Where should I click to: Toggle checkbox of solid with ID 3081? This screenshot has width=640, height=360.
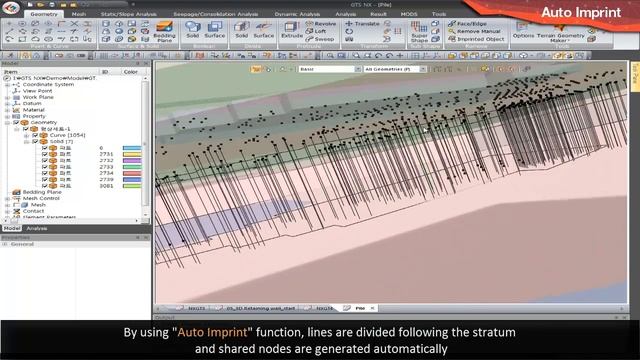[44, 186]
